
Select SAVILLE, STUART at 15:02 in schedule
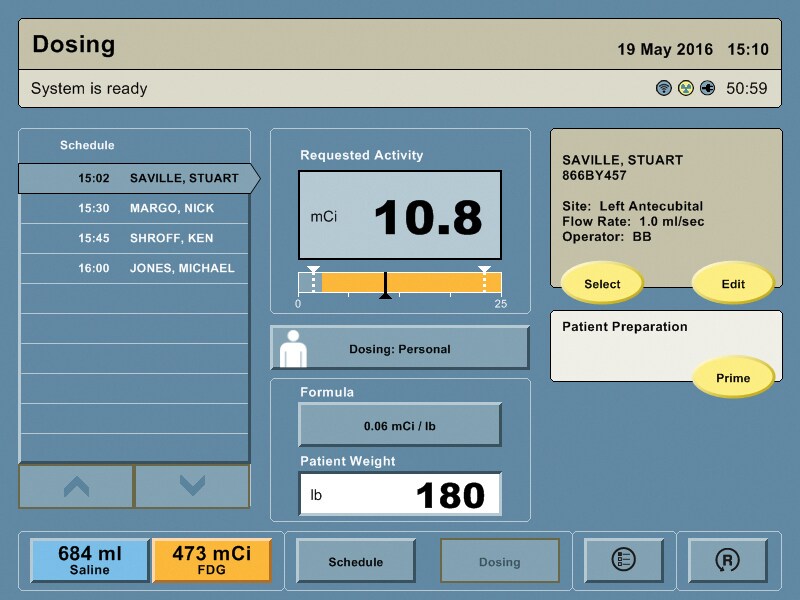coord(138,178)
